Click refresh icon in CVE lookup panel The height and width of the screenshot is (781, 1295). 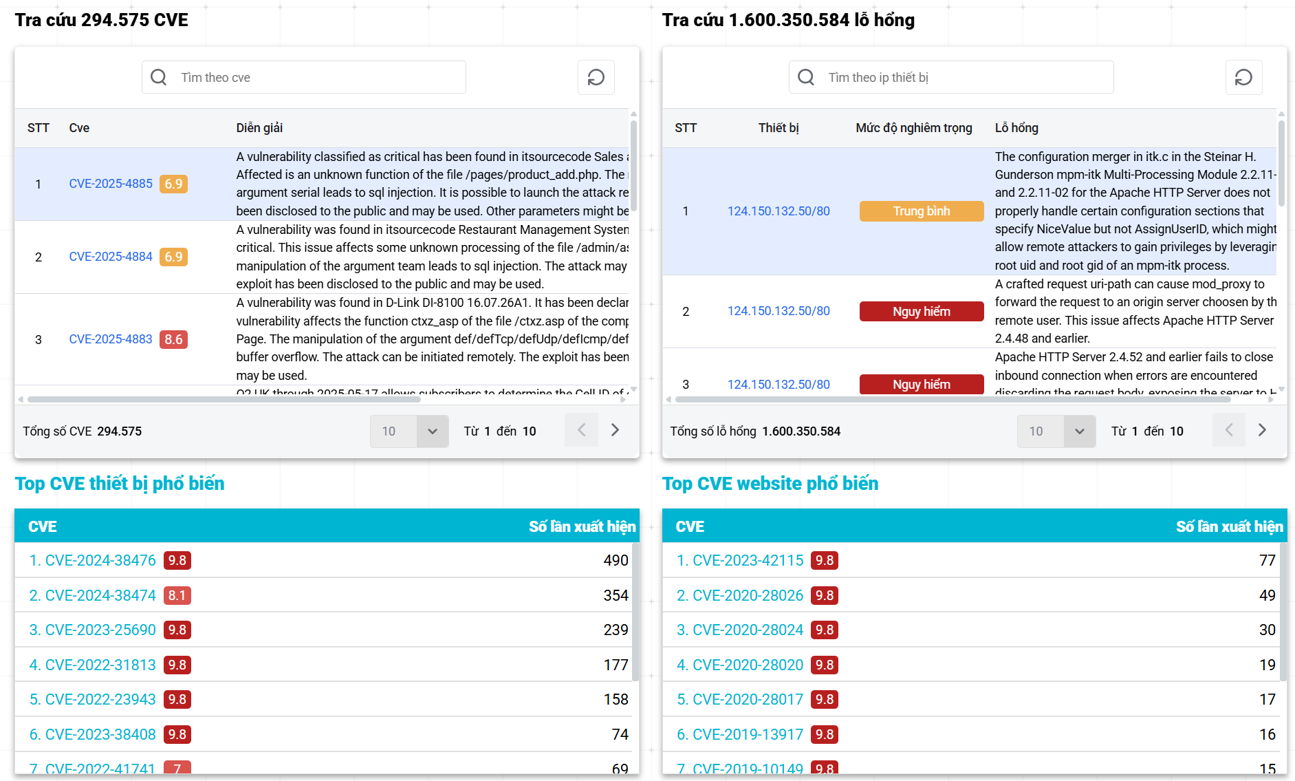pyautogui.click(x=596, y=78)
